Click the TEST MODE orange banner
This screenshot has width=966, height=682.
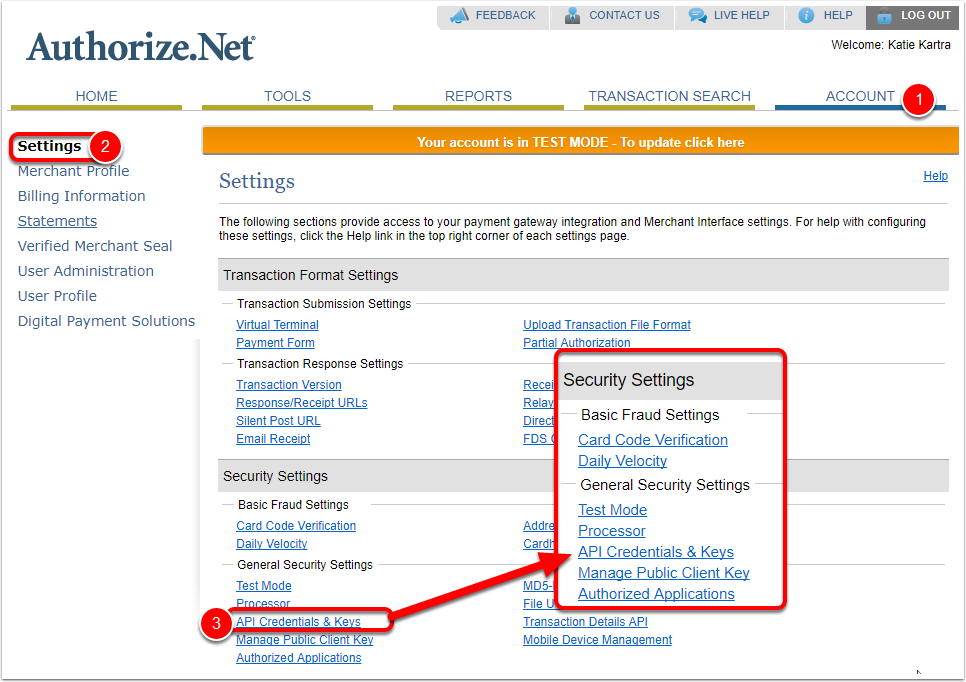coord(580,142)
